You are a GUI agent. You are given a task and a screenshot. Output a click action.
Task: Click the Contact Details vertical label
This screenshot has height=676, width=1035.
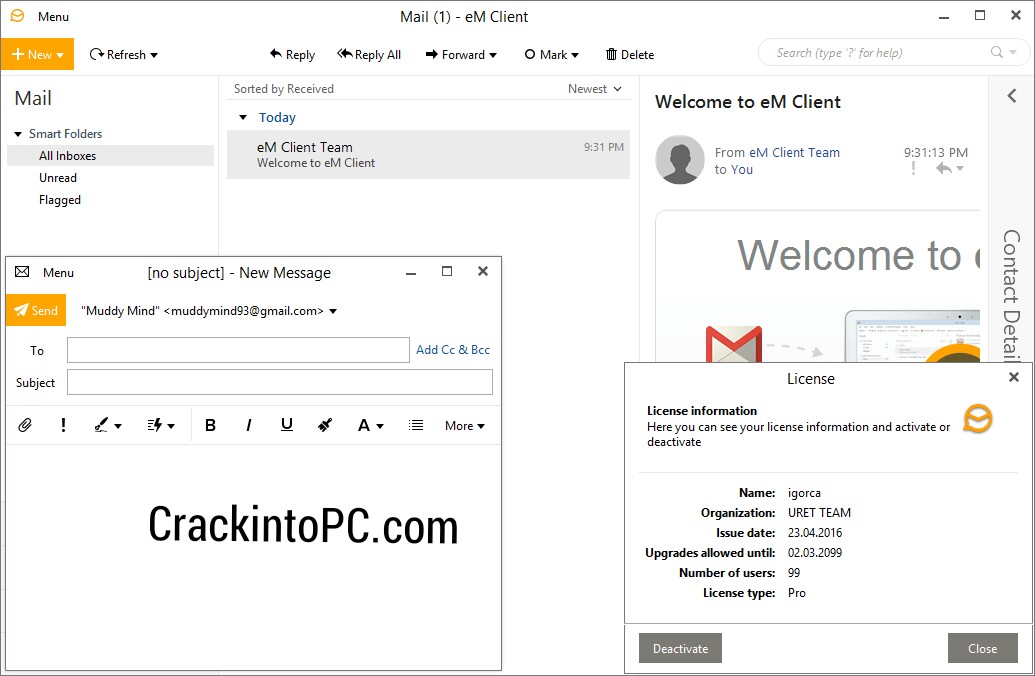[x=1011, y=296]
